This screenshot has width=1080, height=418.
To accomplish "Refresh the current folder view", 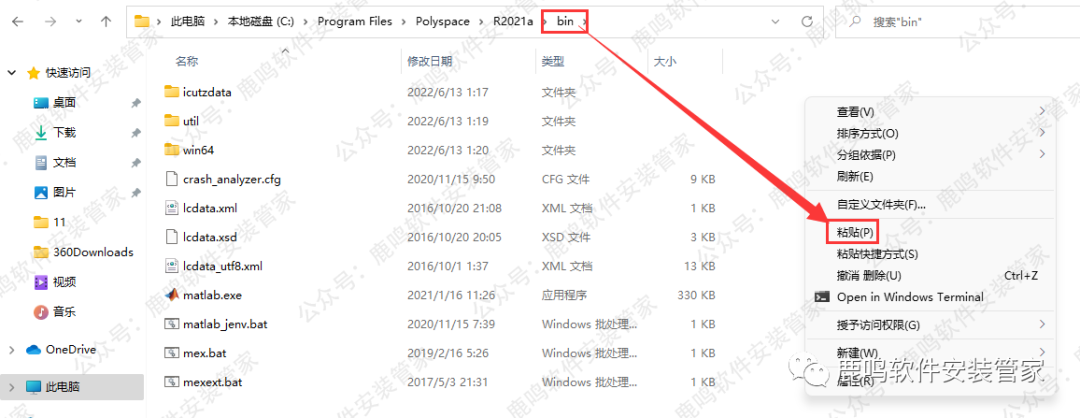I will [x=808, y=21].
